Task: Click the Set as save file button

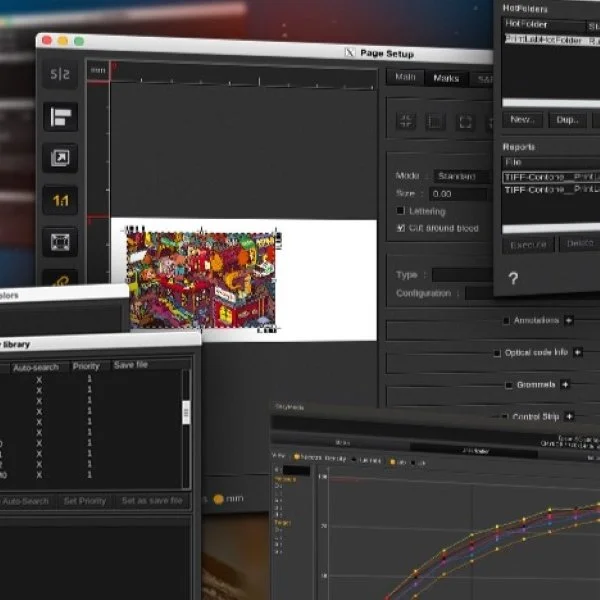Action: point(152,500)
